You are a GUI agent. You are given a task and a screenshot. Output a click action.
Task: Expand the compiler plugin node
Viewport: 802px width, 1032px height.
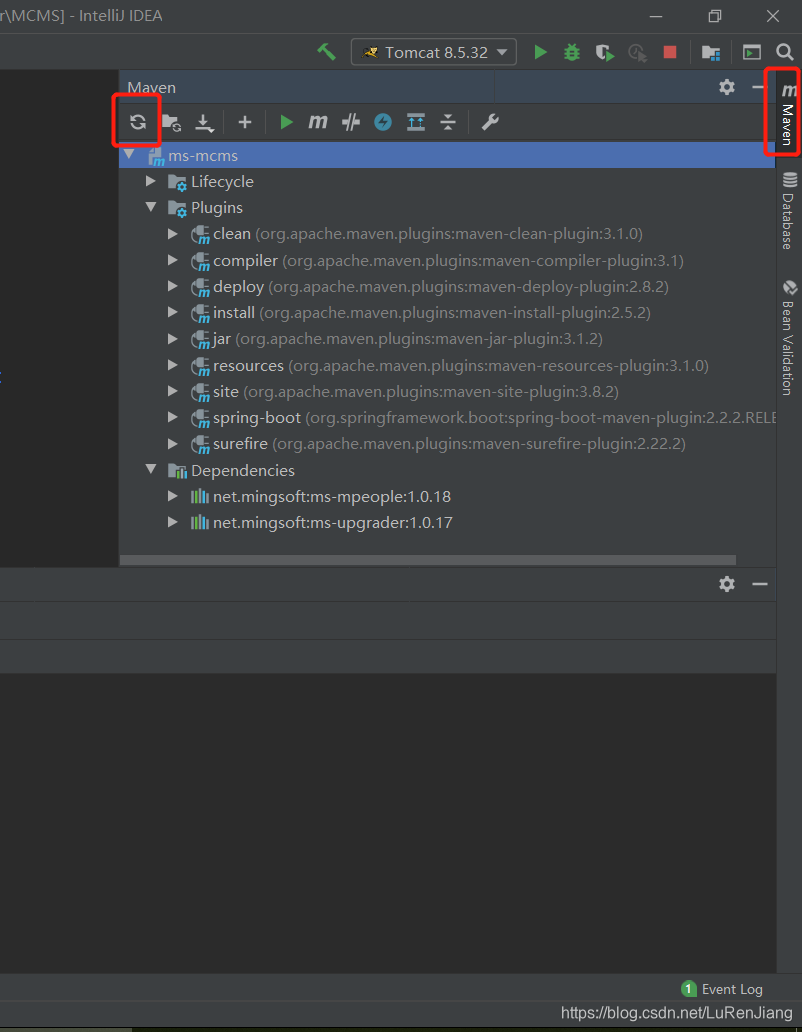pos(172,260)
